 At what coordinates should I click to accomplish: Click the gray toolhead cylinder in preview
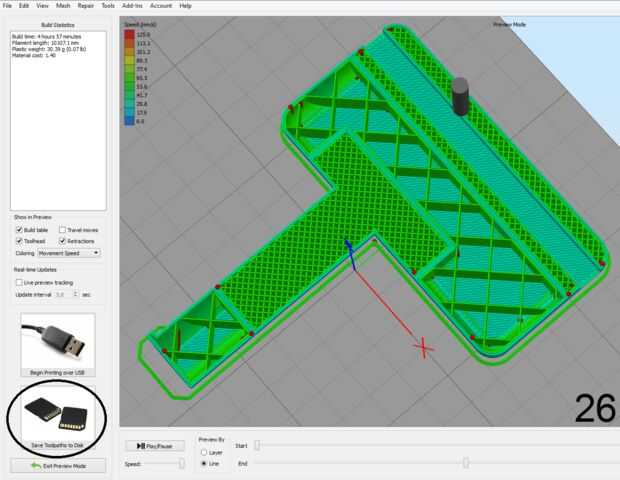(x=460, y=96)
